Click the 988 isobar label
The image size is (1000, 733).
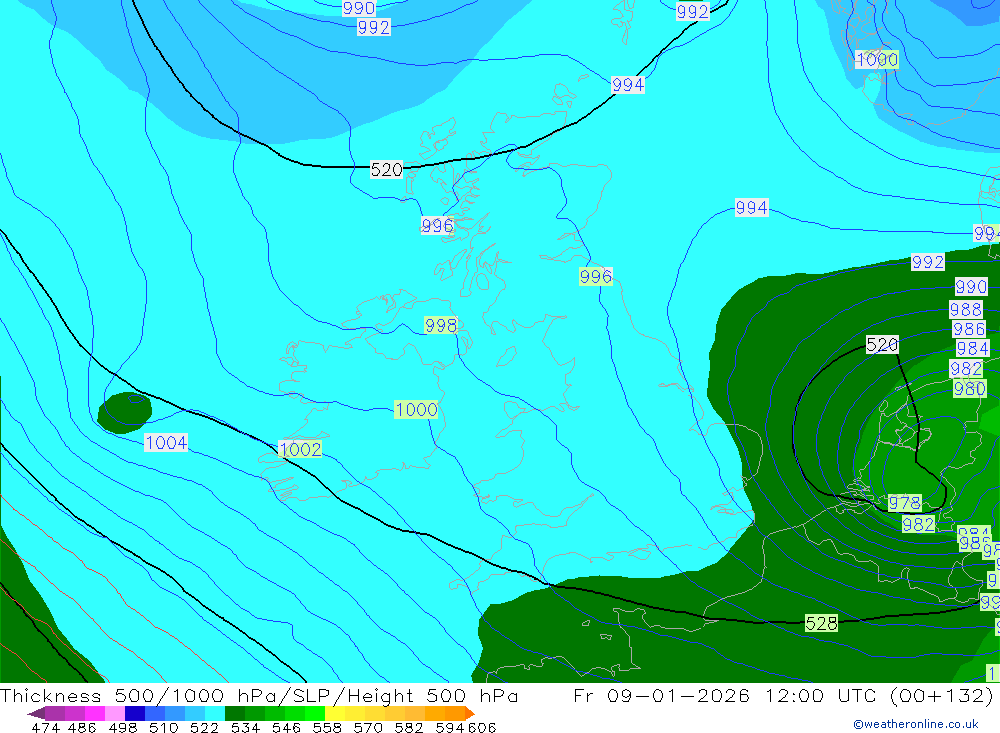(966, 309)
